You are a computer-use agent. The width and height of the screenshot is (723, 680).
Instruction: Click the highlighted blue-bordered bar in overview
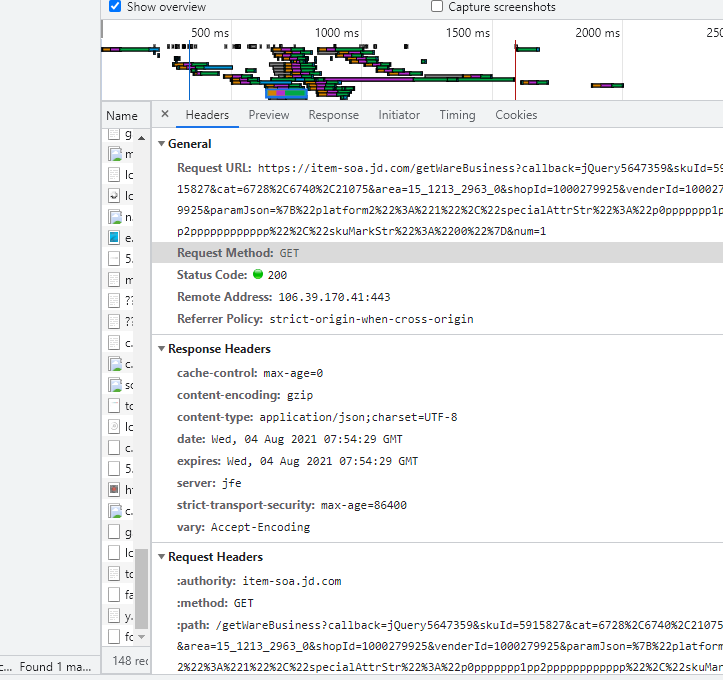point(286,92)
